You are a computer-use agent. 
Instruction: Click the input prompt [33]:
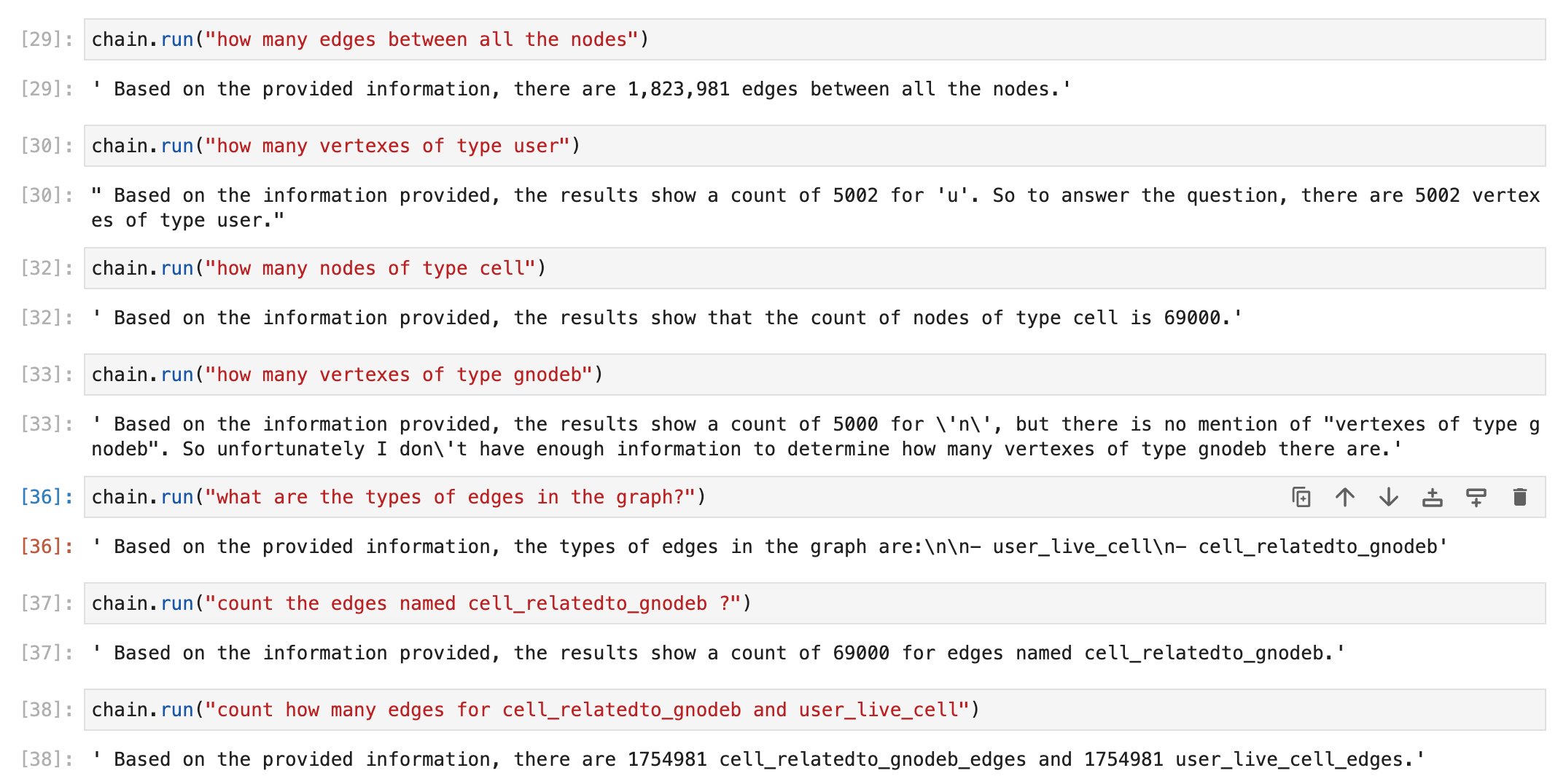click(x=47, y=375)
